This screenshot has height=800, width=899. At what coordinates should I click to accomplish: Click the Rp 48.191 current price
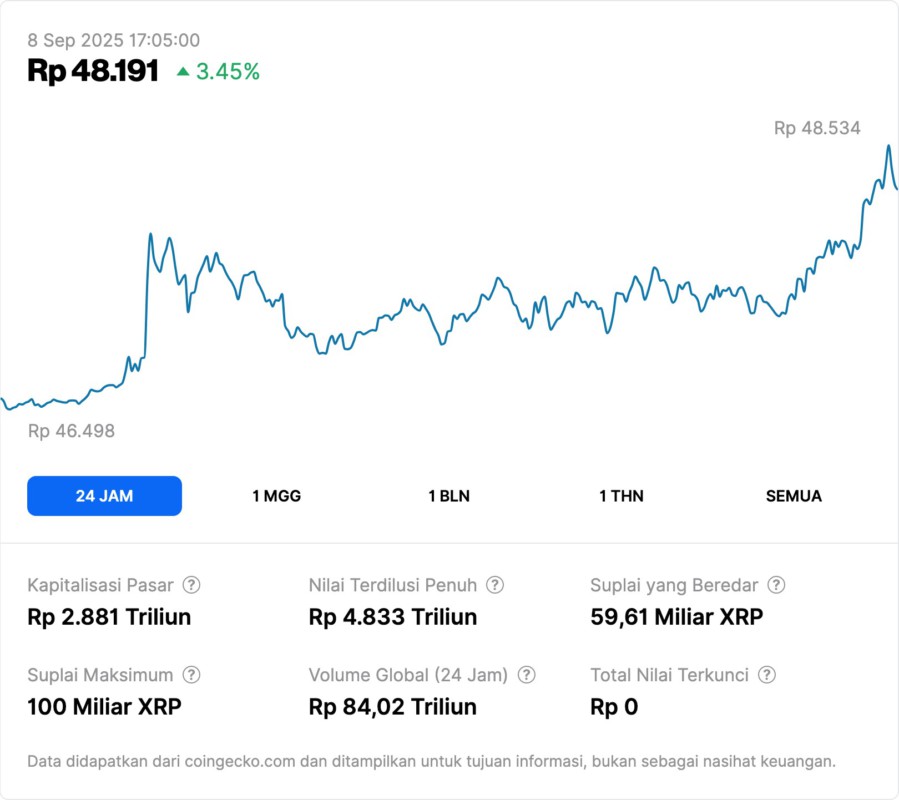(93, 71)
